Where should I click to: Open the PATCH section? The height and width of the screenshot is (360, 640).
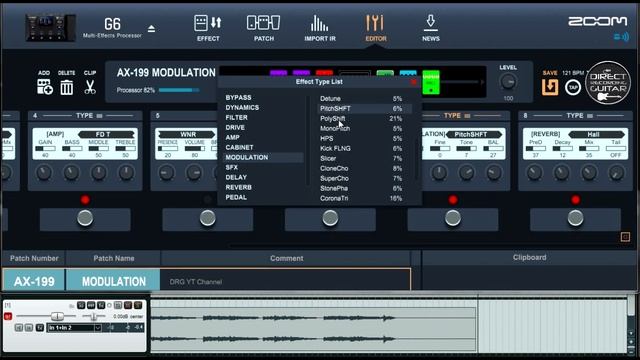[x=264, y=28]
